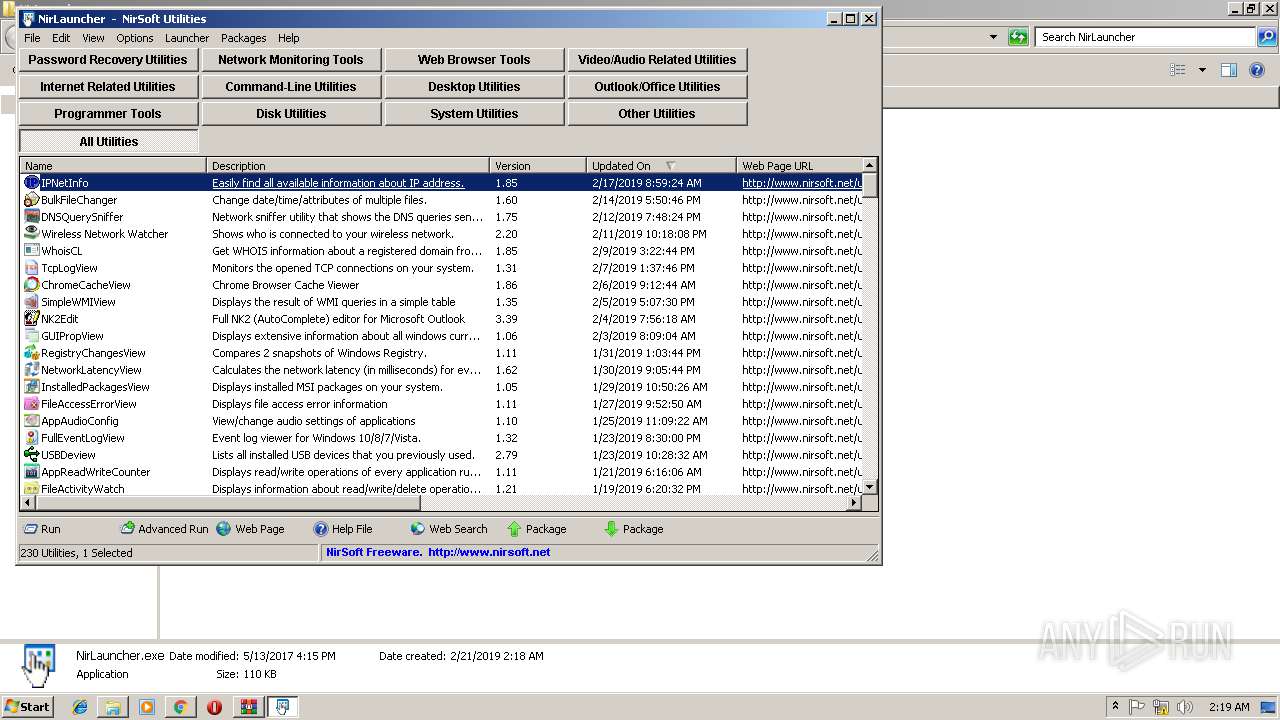Click the IPNetInfo utility icon
Screen dimensions: 1280x720
coord(32,183)
